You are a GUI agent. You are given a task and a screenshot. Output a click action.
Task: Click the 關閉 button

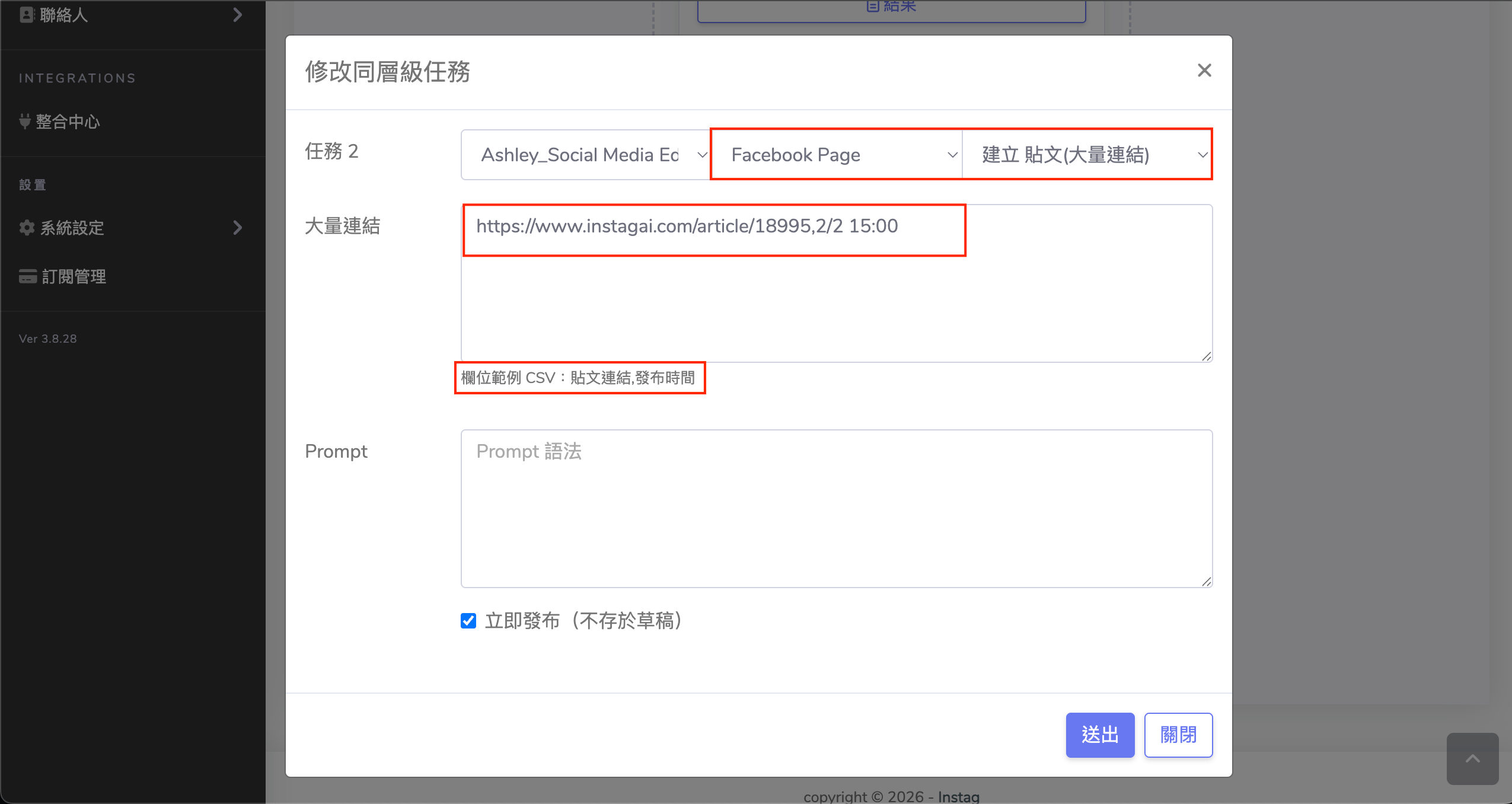click(1178, 735)
